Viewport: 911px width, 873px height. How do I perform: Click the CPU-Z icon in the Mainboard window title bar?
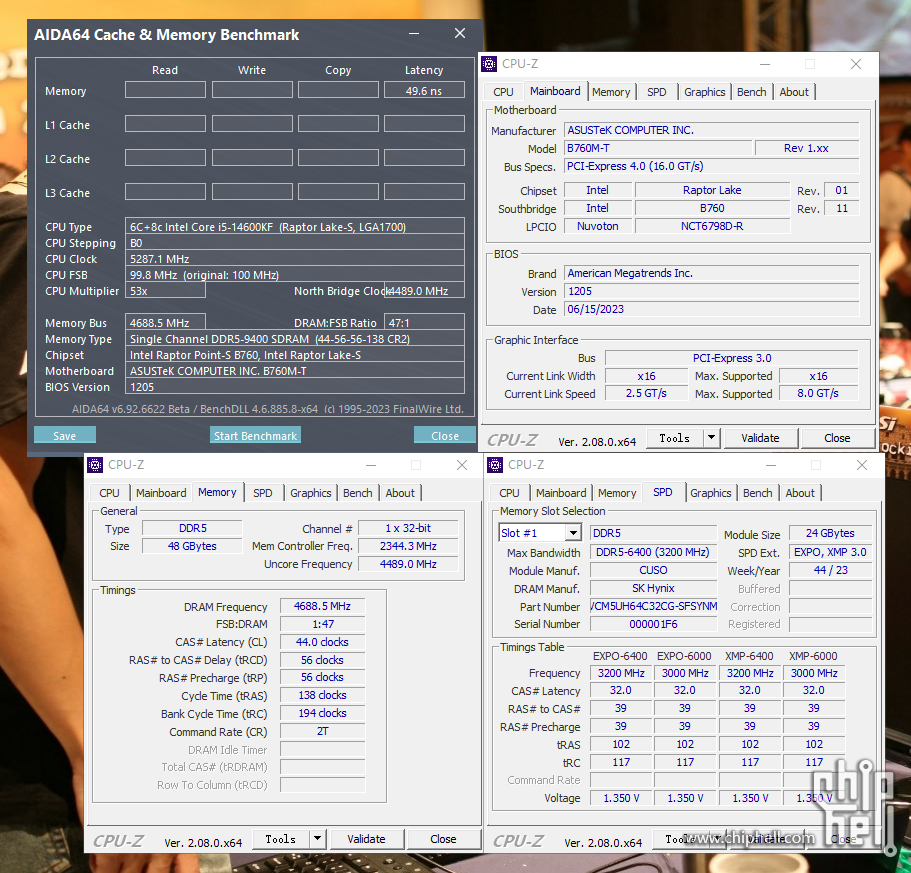coord(489,64)
